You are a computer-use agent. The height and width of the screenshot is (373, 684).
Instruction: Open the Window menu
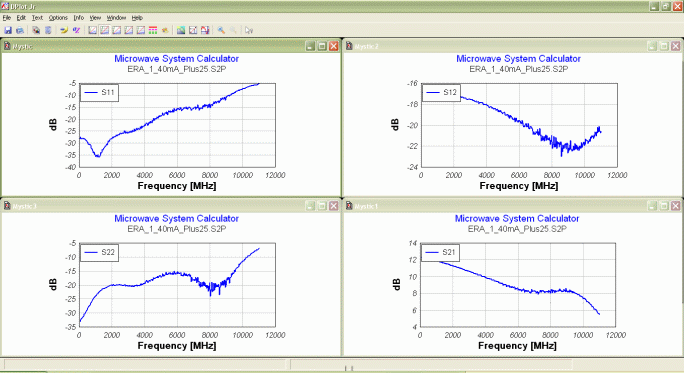click(116, 18)
